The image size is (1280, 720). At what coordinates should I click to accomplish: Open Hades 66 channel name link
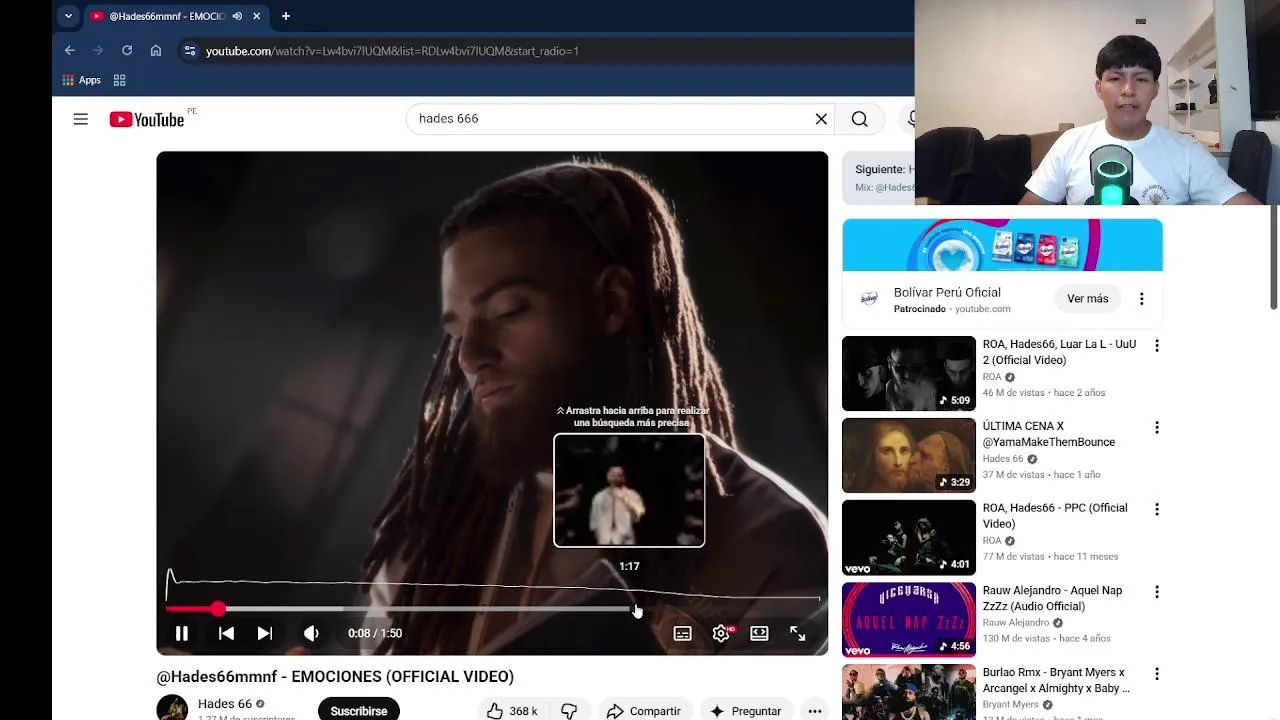coord(225,704)
